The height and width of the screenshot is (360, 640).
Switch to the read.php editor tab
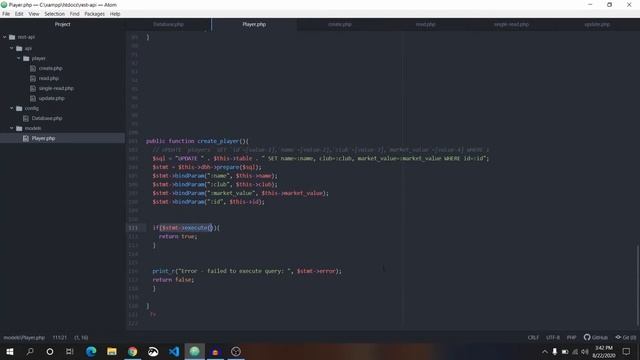(x=425, y=24)
